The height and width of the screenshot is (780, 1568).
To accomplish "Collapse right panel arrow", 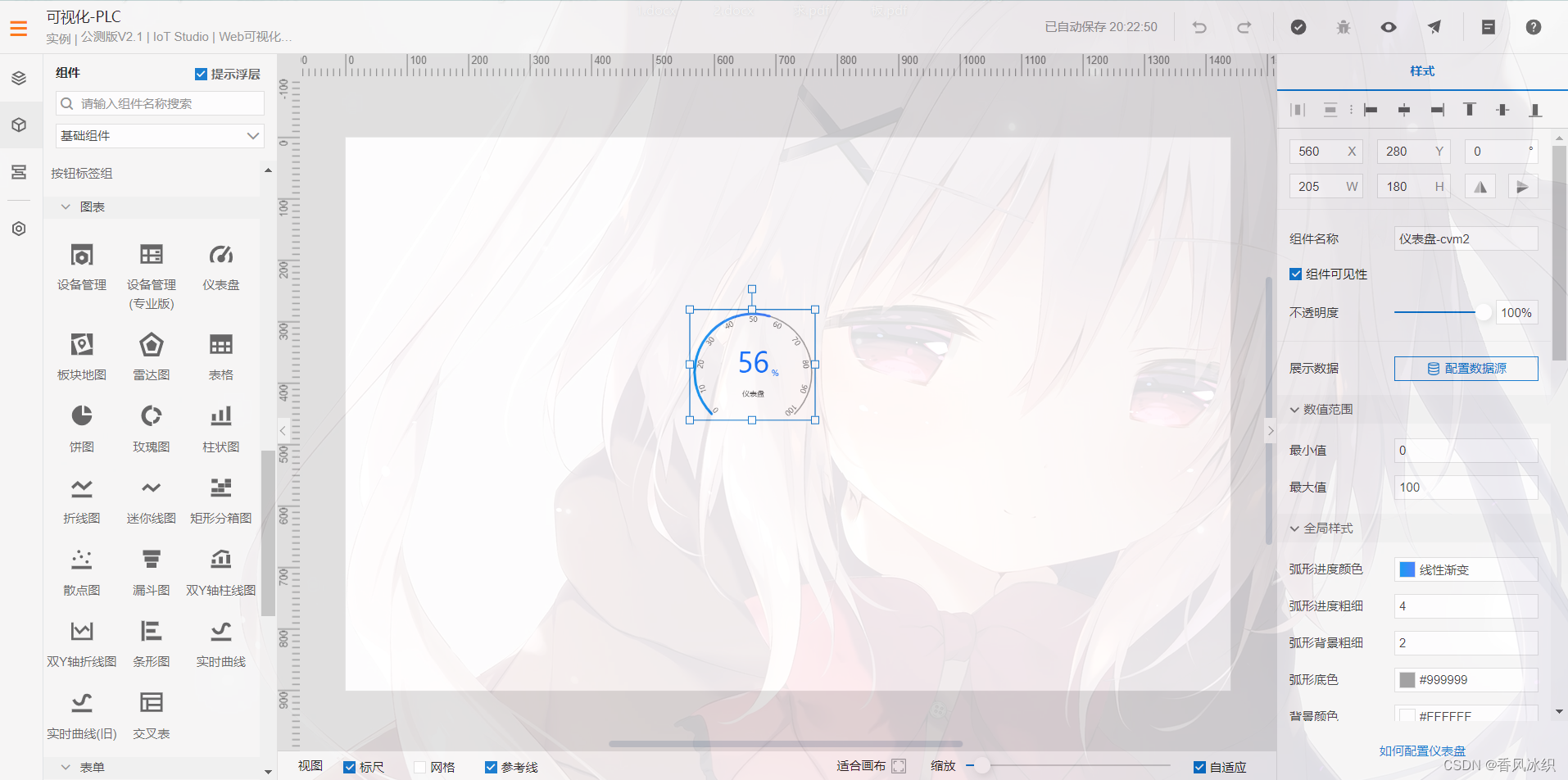I will pyautogui.click(x=1271, y=430).
